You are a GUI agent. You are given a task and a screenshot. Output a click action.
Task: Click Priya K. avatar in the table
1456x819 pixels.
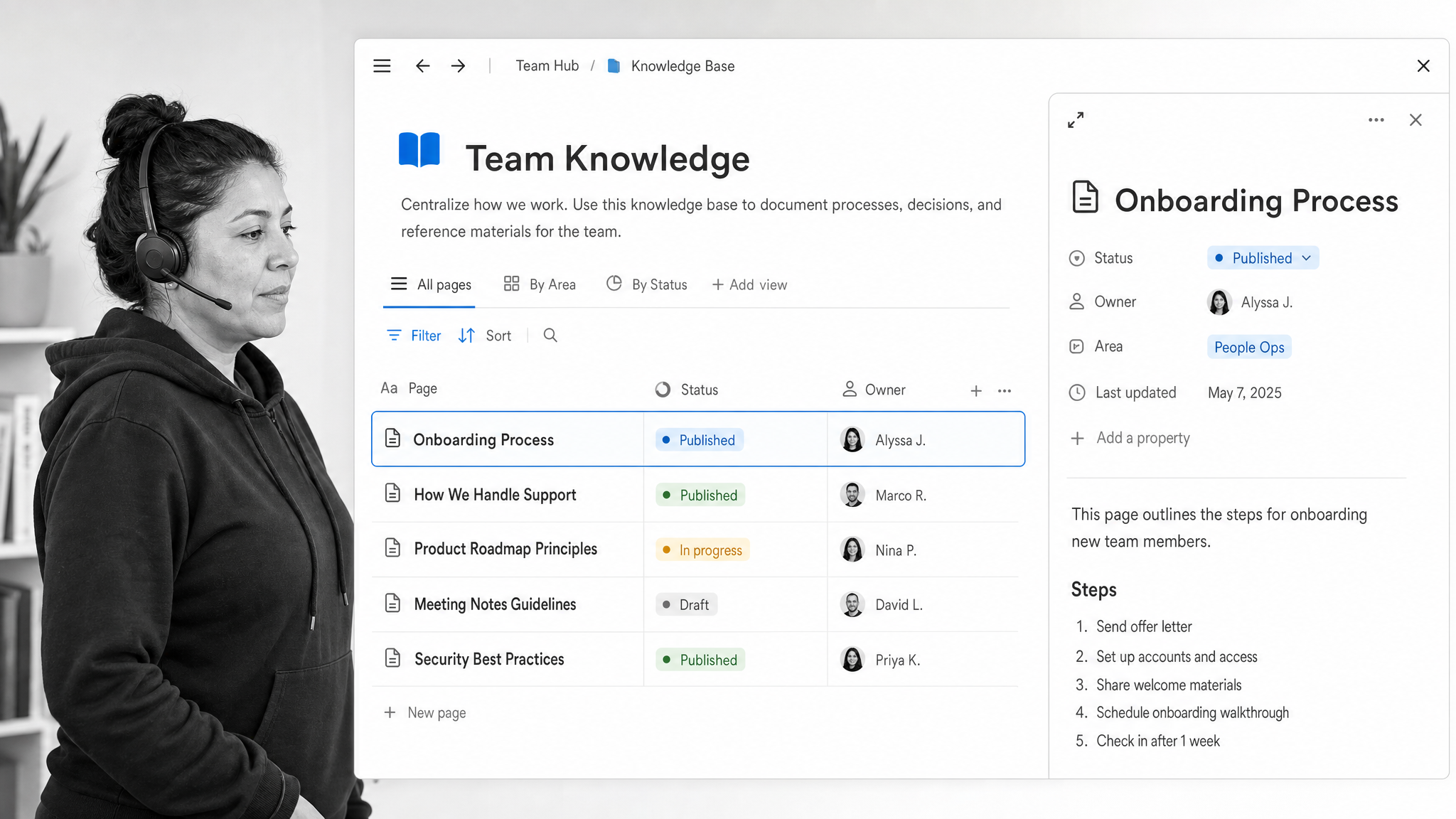click(852, 660)
